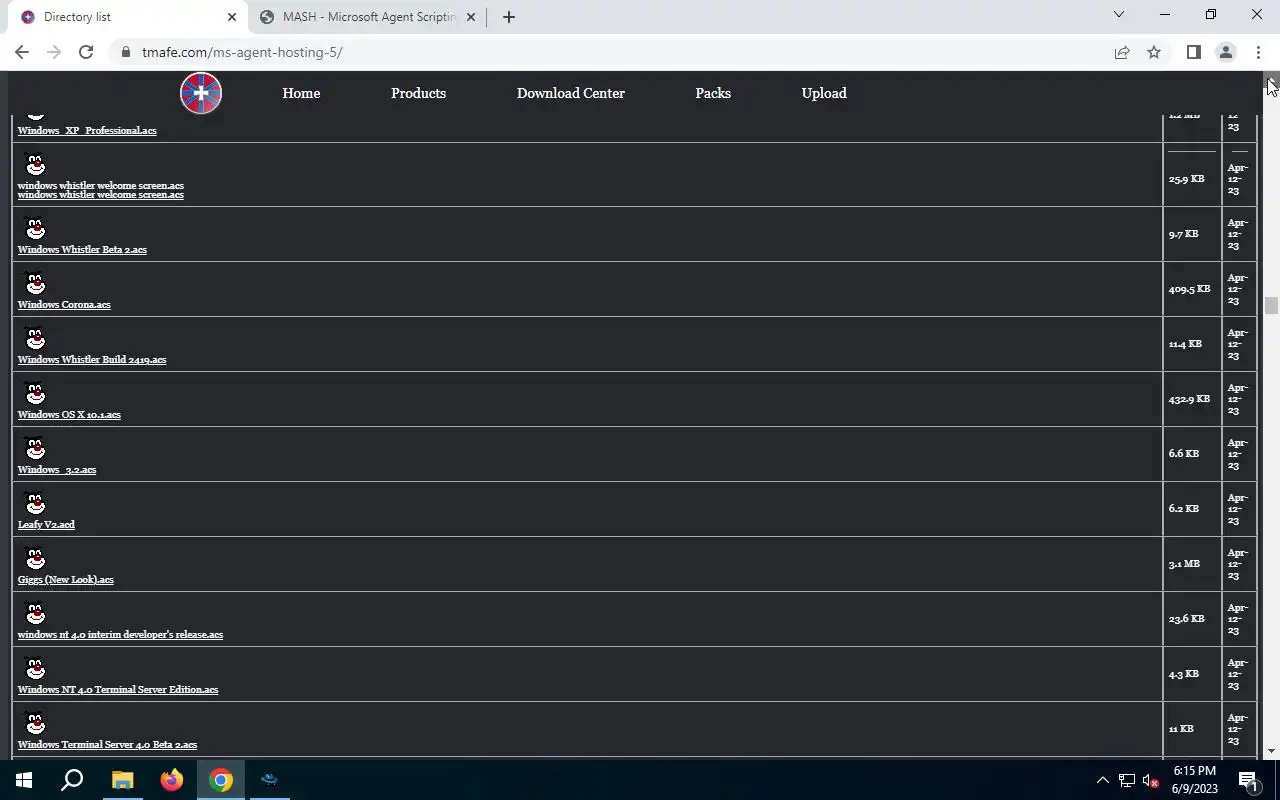
Task: Open the Download Center menu item
Action: point(571,93)
